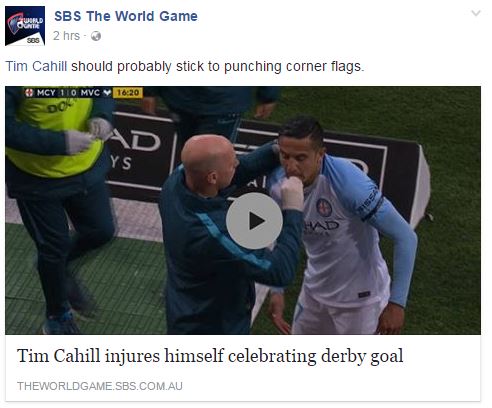Open the SBS The World Game page name

126,16
